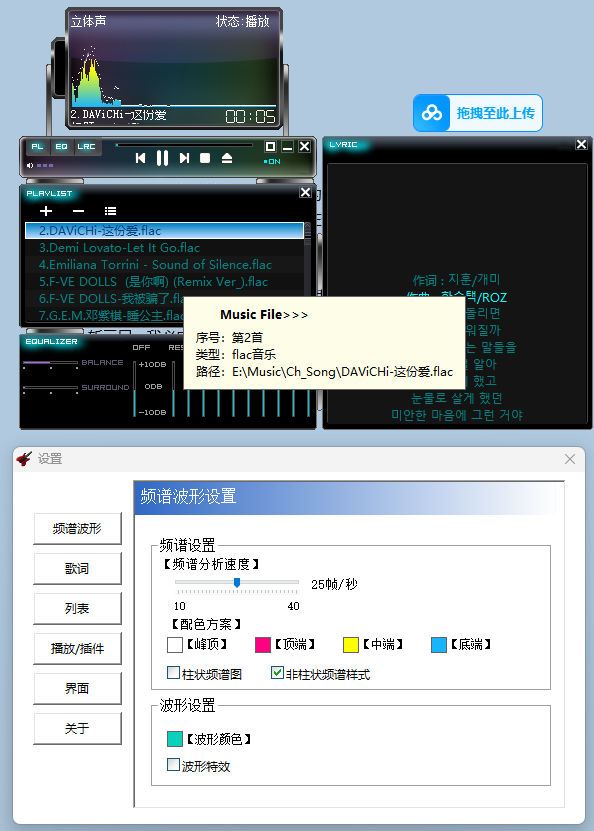
Task: Open the 关于 settings tab
Action: pyautogui.click(x=77, y=728)
